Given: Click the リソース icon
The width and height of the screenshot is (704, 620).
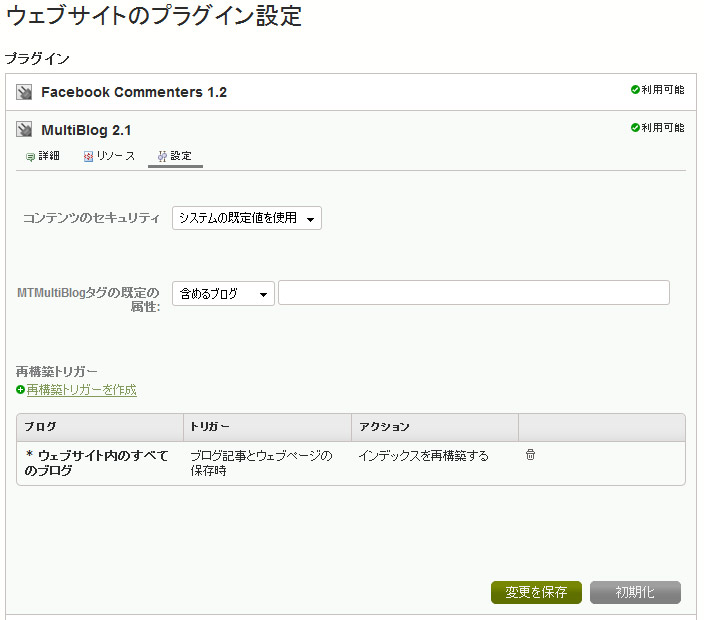Looking at the screenshot, I should point(88,156).
